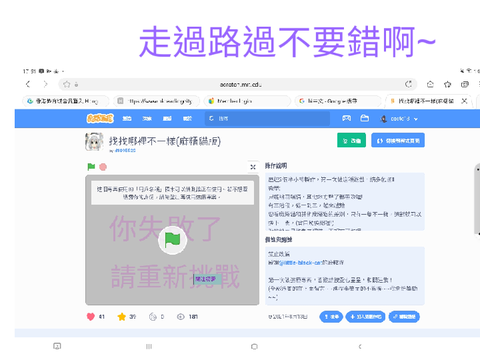Image resolution: width=480 pixels, height=360 pixels.
Task: Open the author username link under title
Action: (x=125, y=151)
